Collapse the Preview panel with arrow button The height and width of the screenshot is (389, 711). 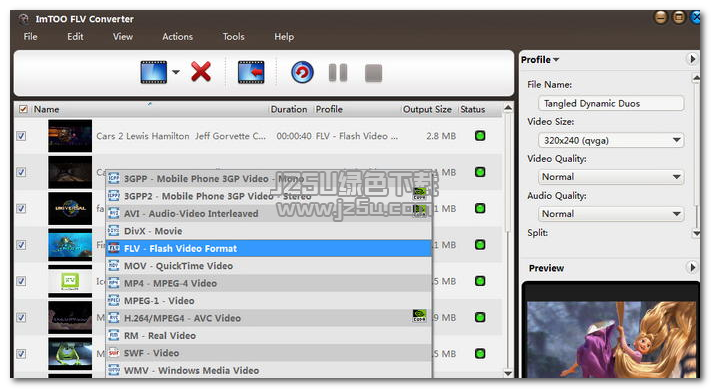coord(692,267)
